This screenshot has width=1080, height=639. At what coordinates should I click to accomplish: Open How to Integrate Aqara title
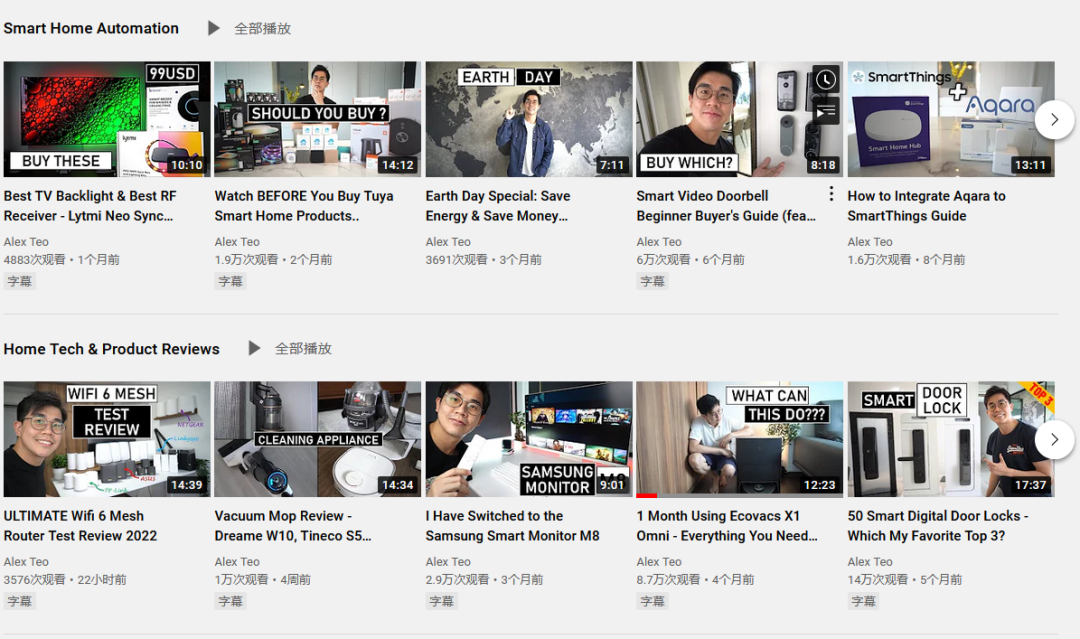926,206
